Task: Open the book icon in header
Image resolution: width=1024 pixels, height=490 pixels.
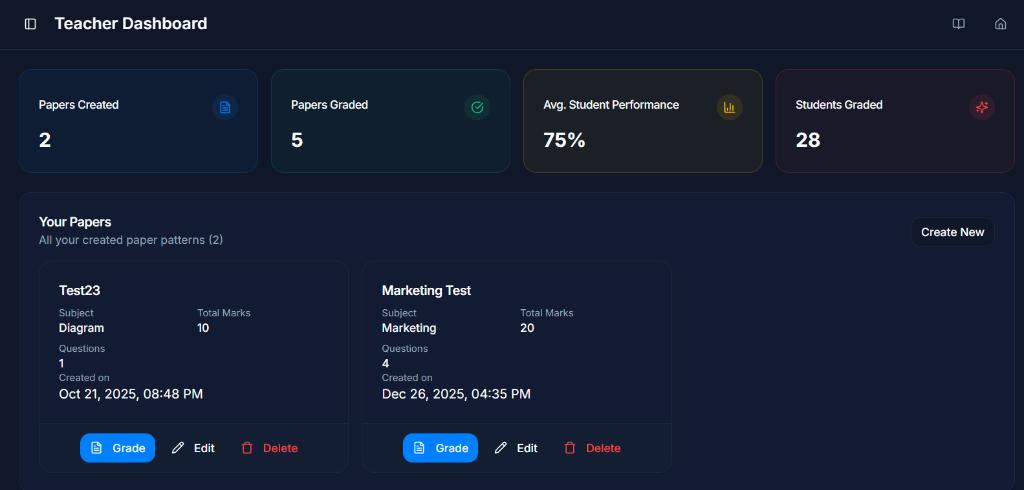Action: click(x=958, y=24)
